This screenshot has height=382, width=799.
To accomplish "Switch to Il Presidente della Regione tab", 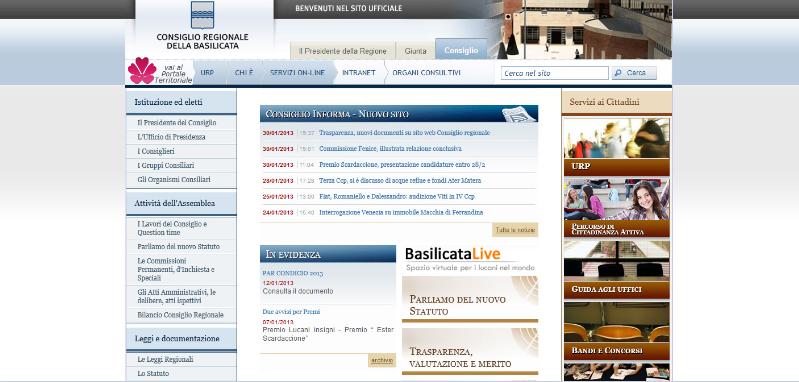I will [x=342, y=51].
